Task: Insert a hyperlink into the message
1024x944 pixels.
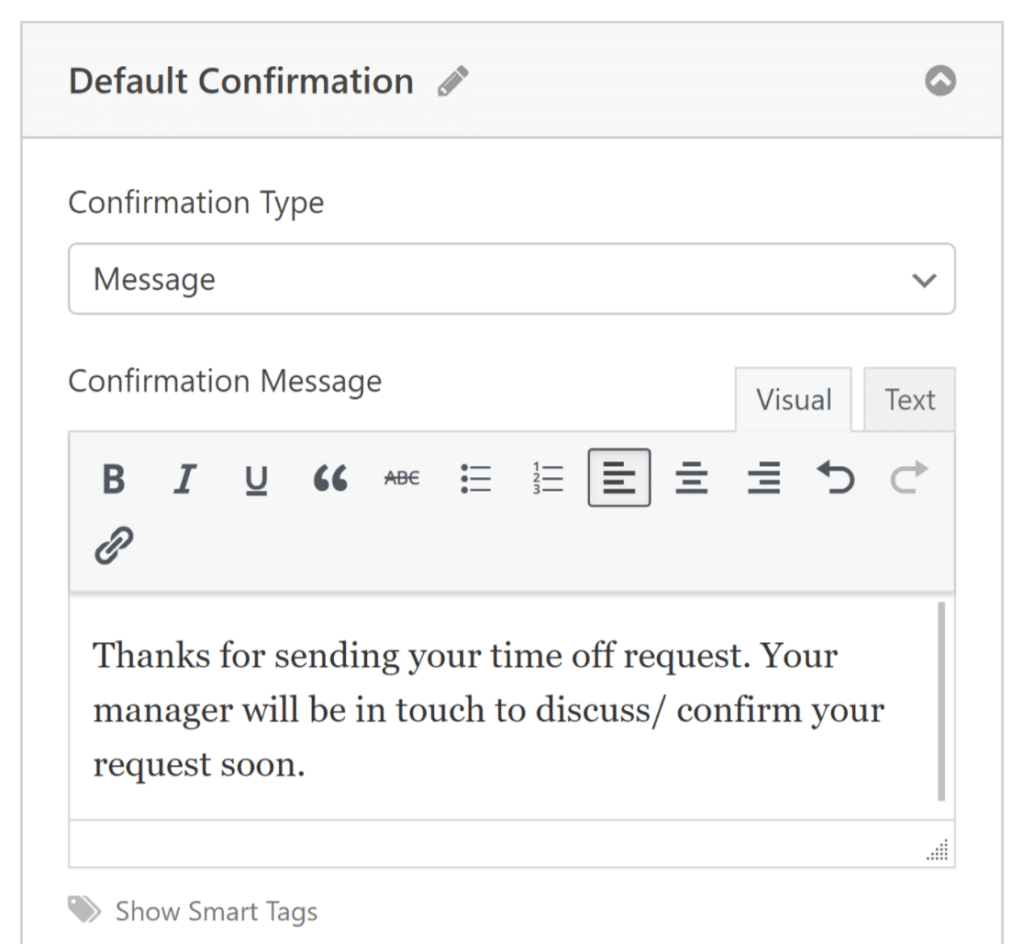Action: [x=113, y=543]
